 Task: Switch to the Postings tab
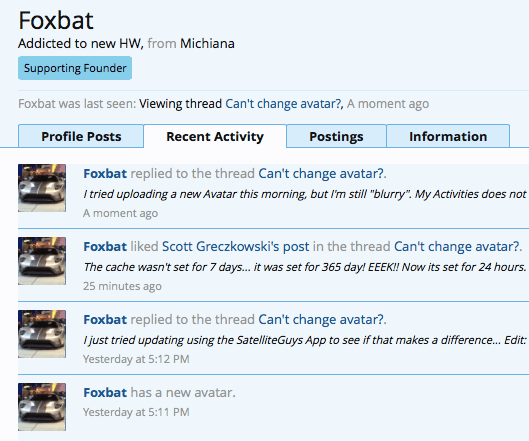(x=336, y=136)
